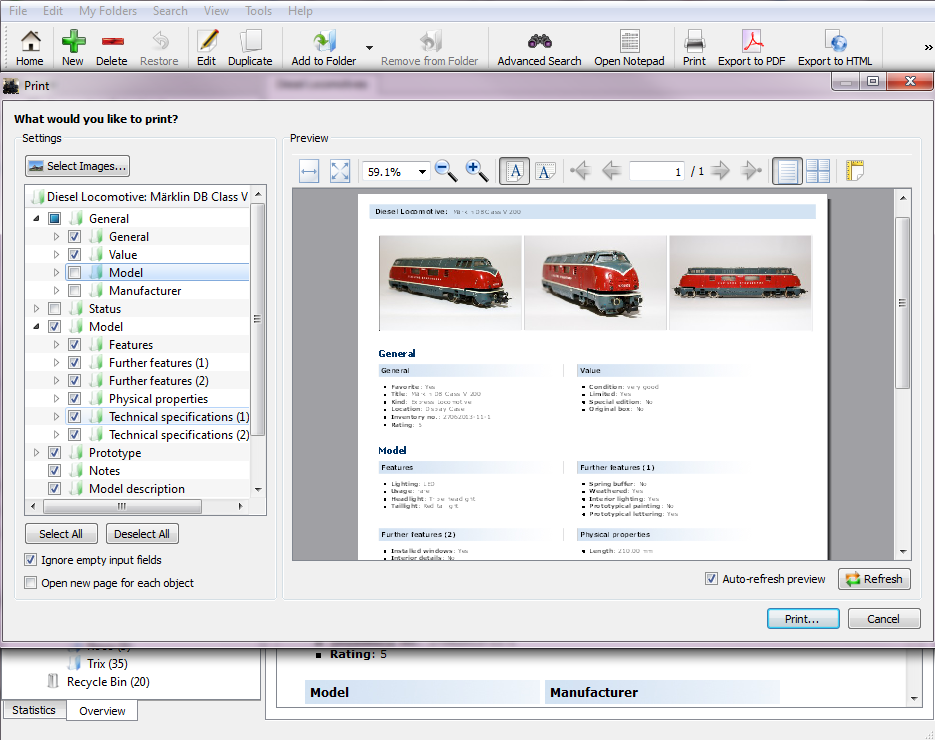Enable Open new page for each object

click(x=30, y=583)
